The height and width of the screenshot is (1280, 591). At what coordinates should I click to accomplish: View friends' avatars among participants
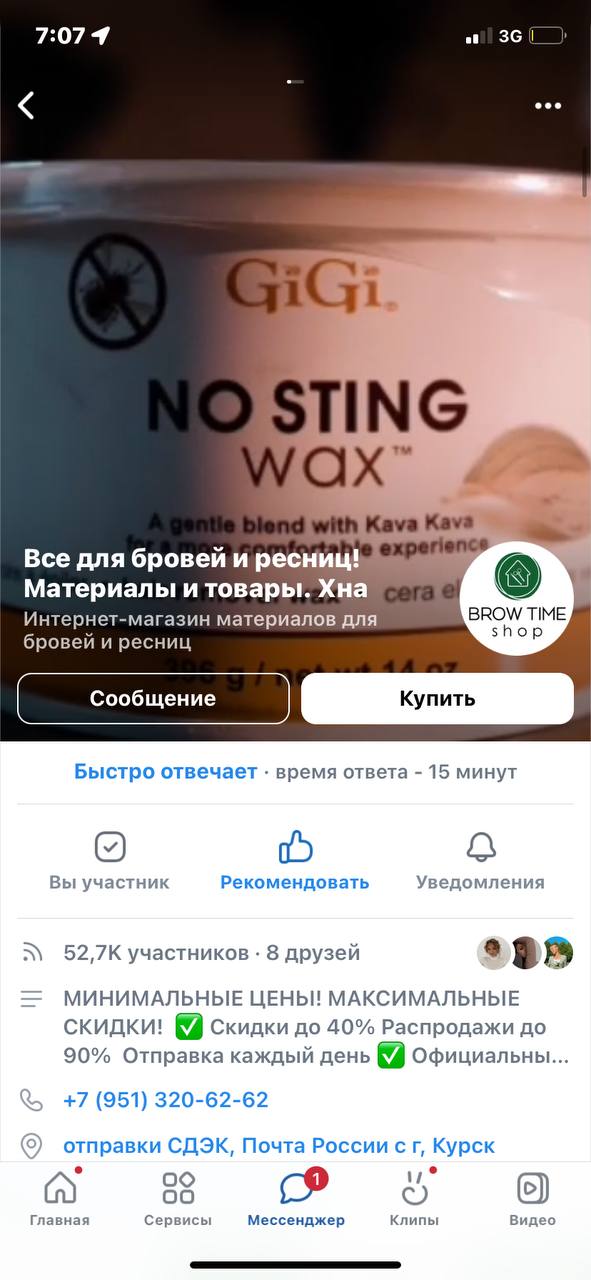(525, 953)
